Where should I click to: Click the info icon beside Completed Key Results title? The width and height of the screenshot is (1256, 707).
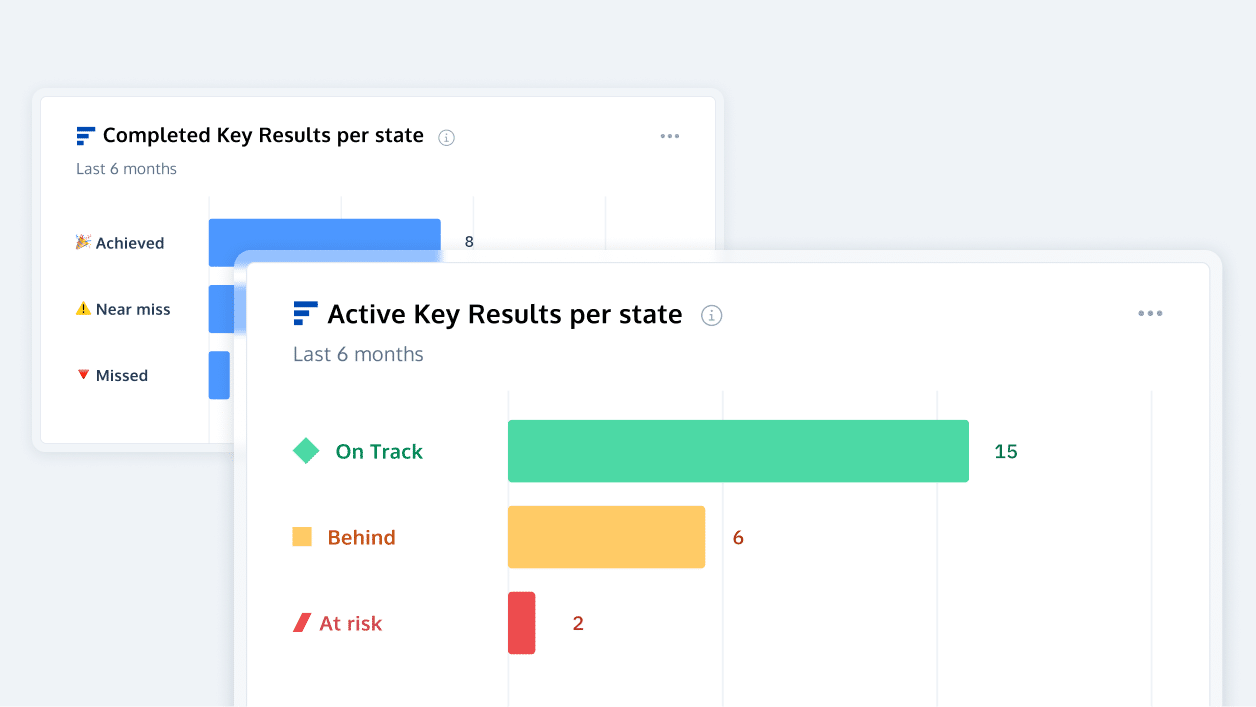point(447,138)
